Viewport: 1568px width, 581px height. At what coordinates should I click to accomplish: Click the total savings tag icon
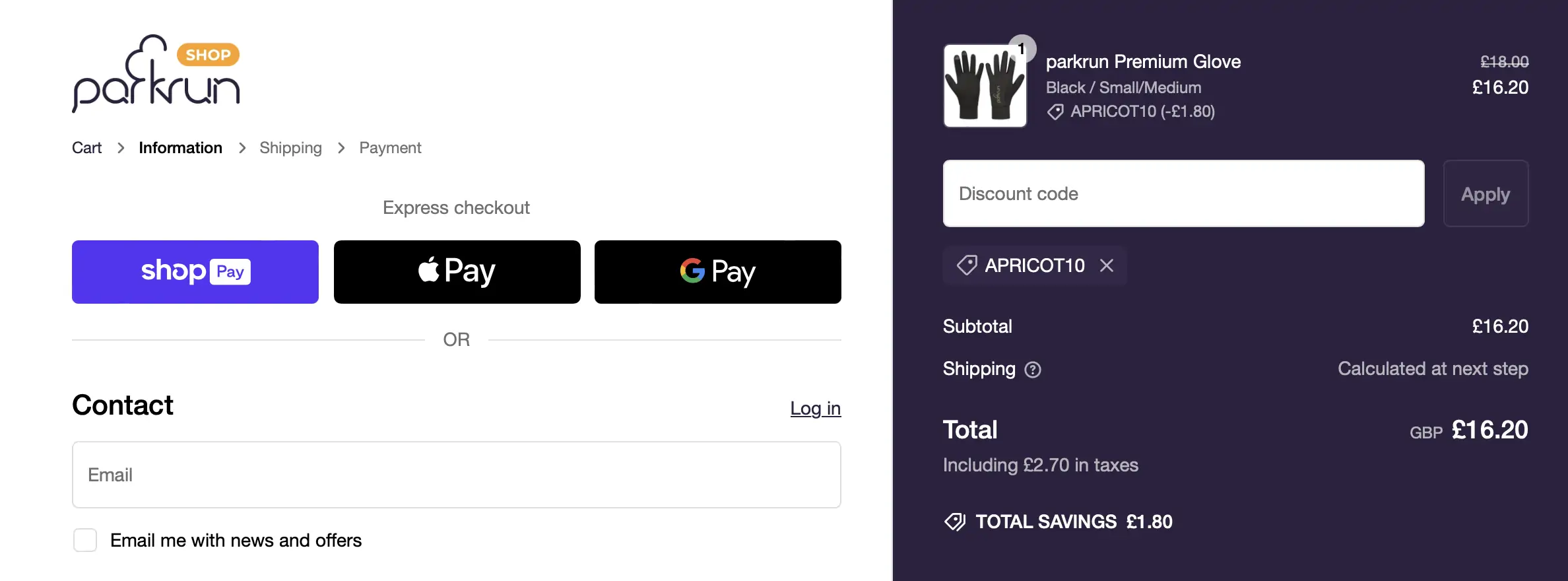[x=955, y=522]
